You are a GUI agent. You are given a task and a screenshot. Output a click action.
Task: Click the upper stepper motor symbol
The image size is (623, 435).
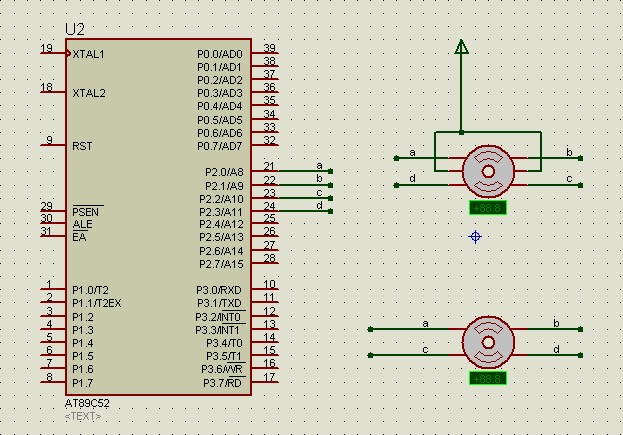tap(488, 172)
